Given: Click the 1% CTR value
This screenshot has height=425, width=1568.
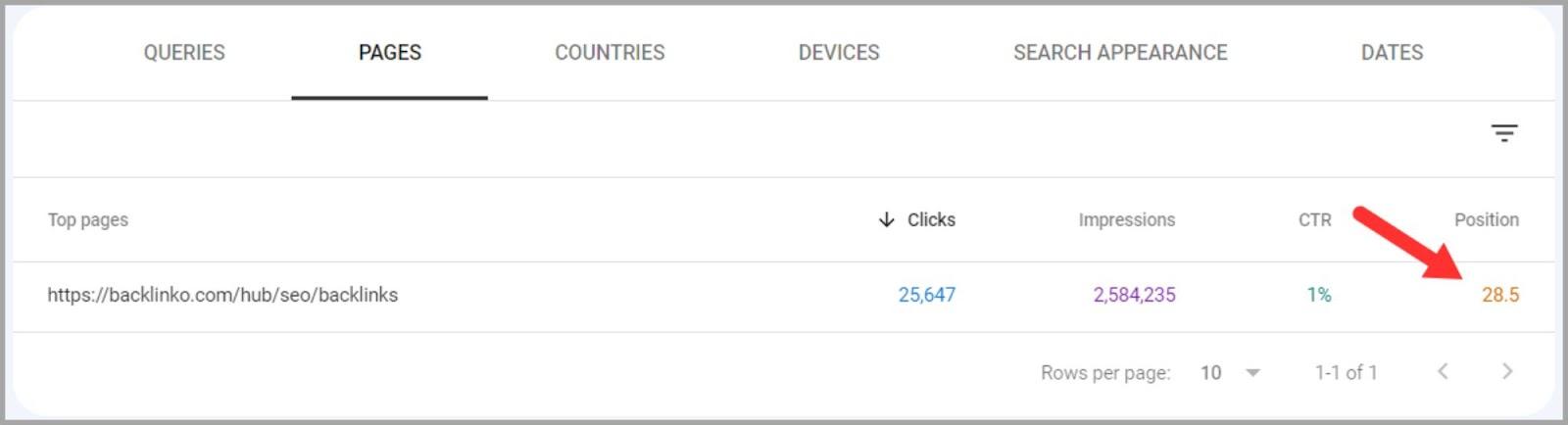Looking at the screenshot, I should (1319, 295).
